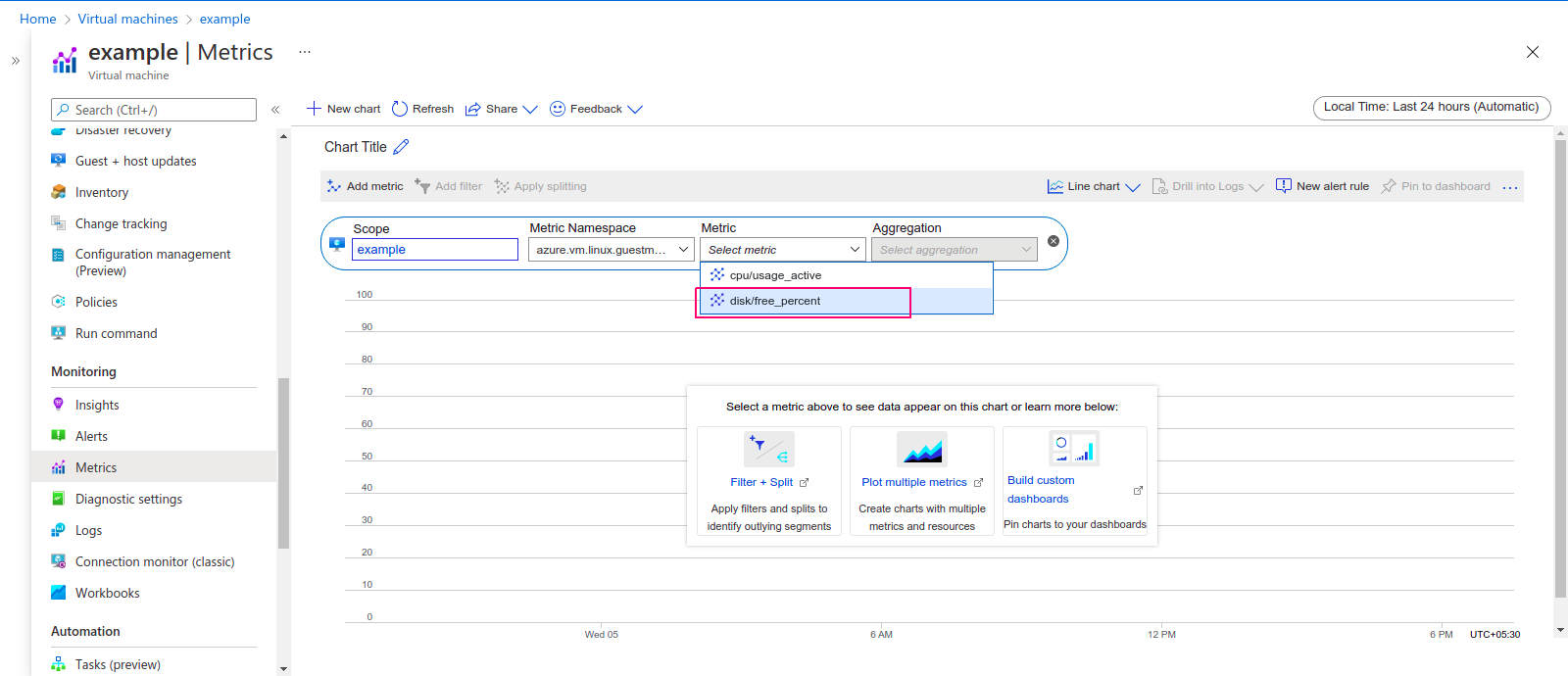The width and height of the screenshot is (1568, 676).
Task: Open Guest + host updates in the sidebar
Action: tap(136, 162)
